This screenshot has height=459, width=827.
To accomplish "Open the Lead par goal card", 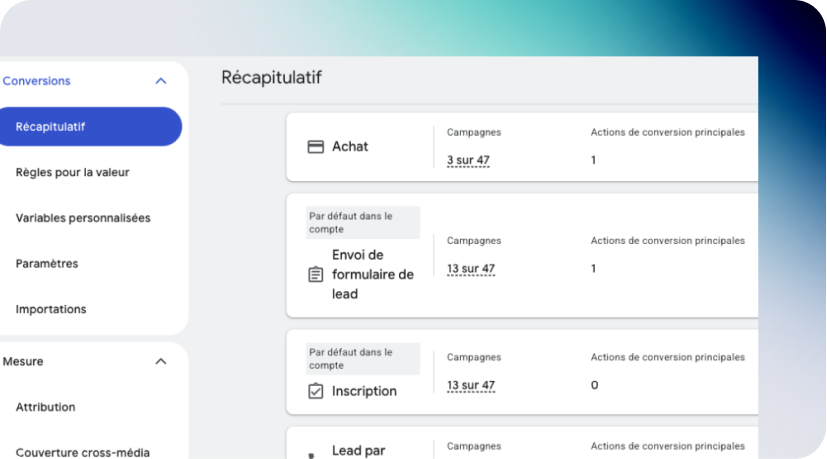I will point(359,451).
